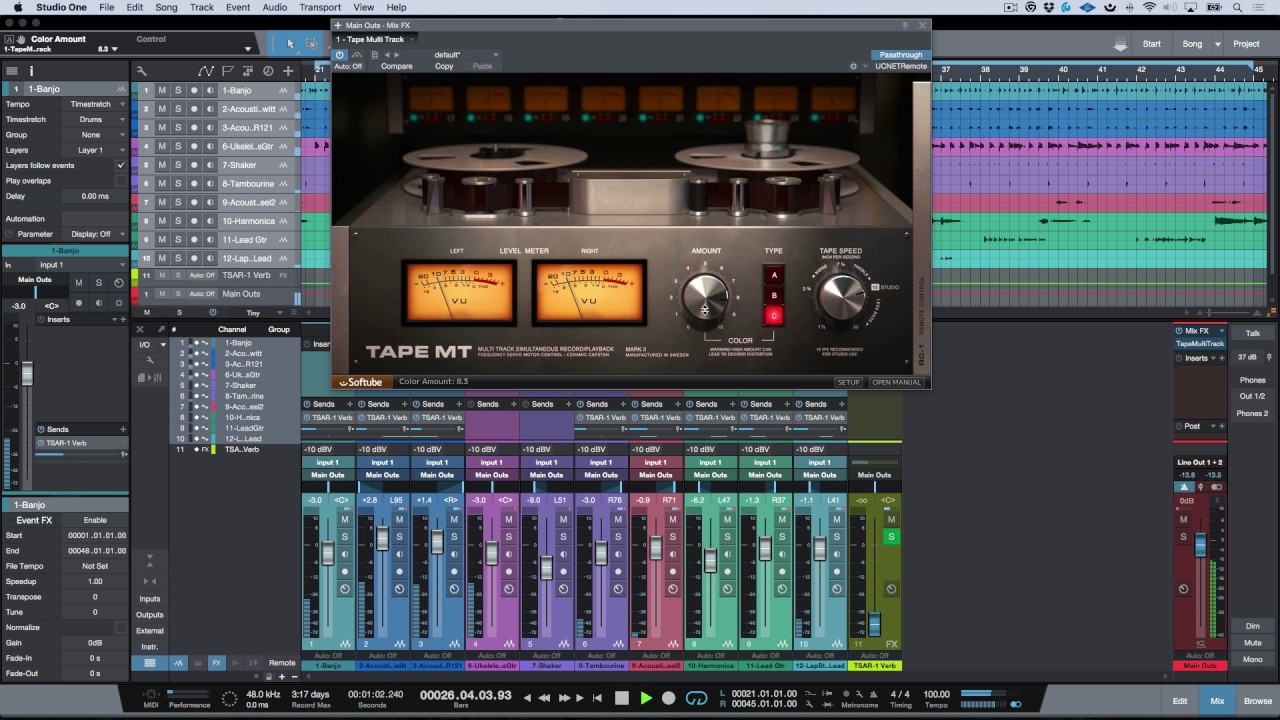The image size is (1280, 720).
Task: Click the Talk button
Action: point(1252,333)
